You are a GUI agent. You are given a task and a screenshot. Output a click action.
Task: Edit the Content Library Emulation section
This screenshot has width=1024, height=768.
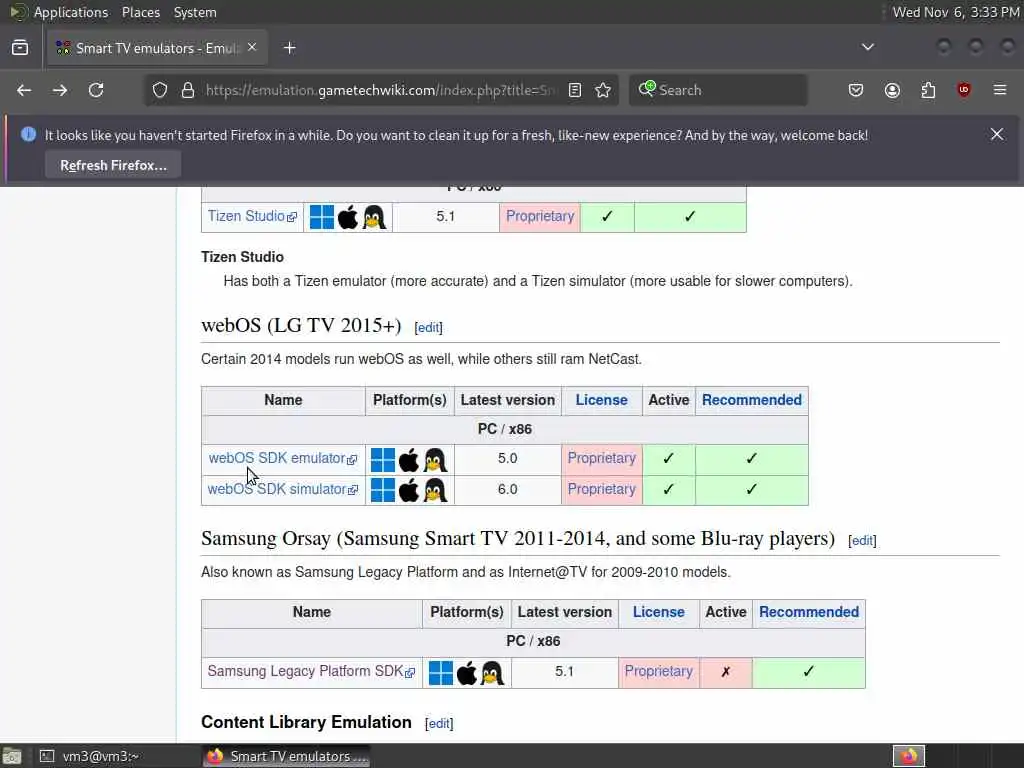439,724
